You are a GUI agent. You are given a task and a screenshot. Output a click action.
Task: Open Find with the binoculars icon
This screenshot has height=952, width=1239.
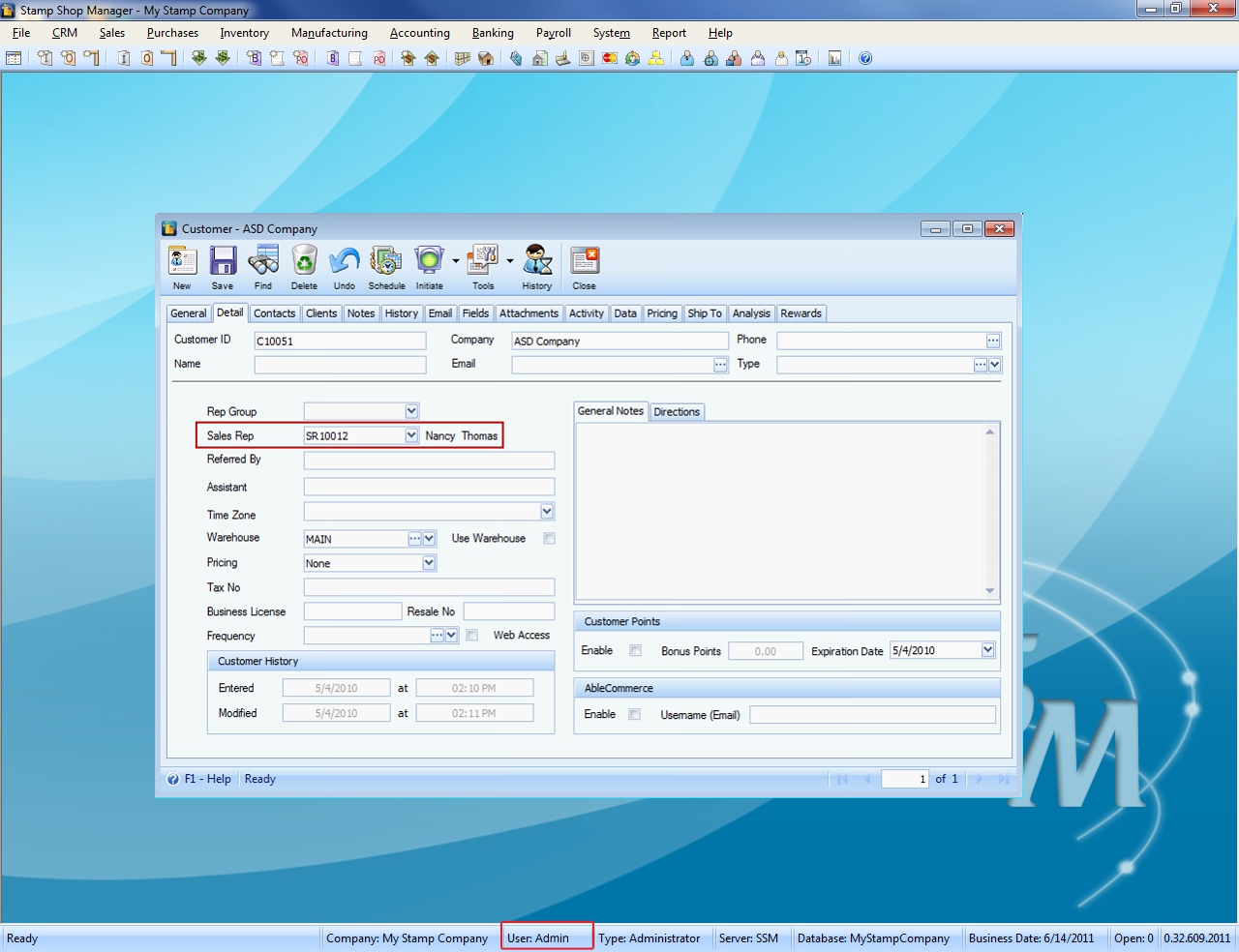[263, 261]
